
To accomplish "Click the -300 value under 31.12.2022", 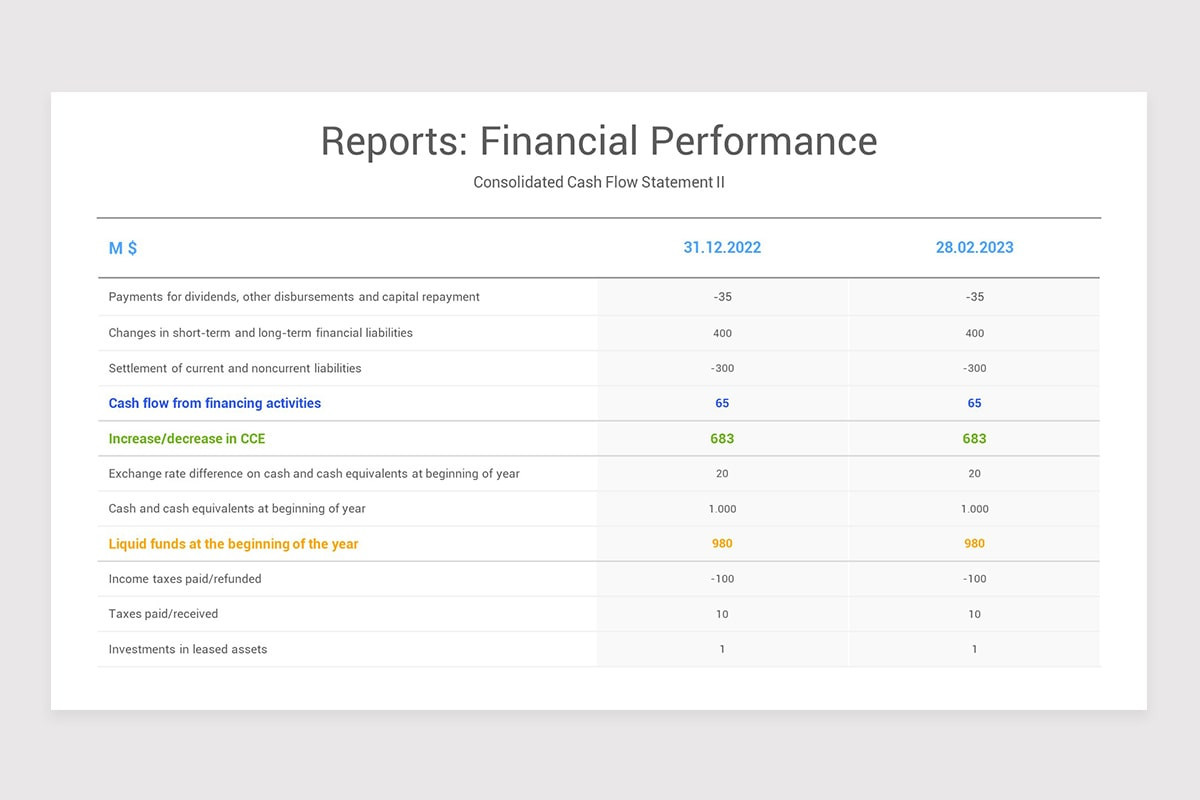I will pos(722,367).
